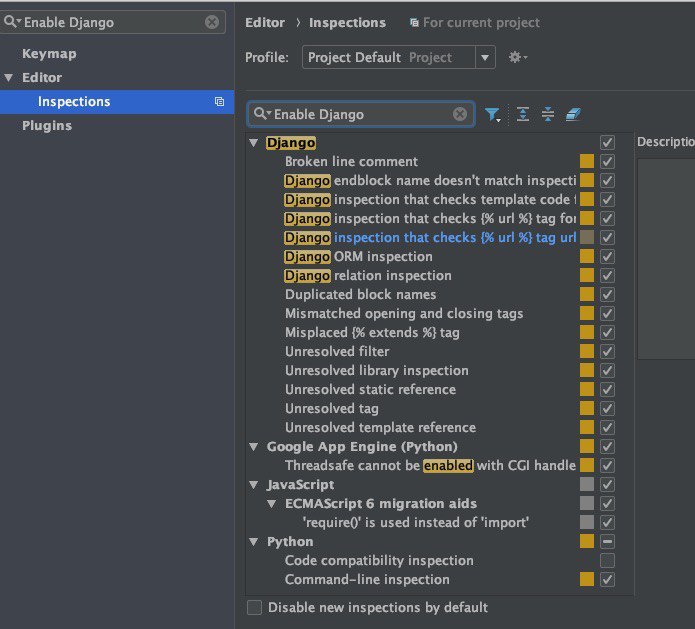Expand all inspection tree nodes
695x629 pixels.
523,114
